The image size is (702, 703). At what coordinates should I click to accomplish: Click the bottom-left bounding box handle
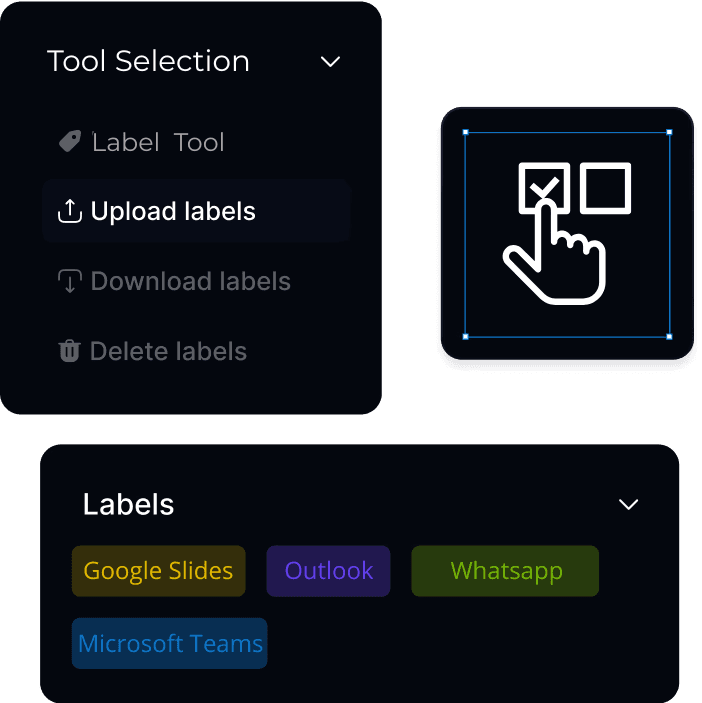tap(465, 337)
